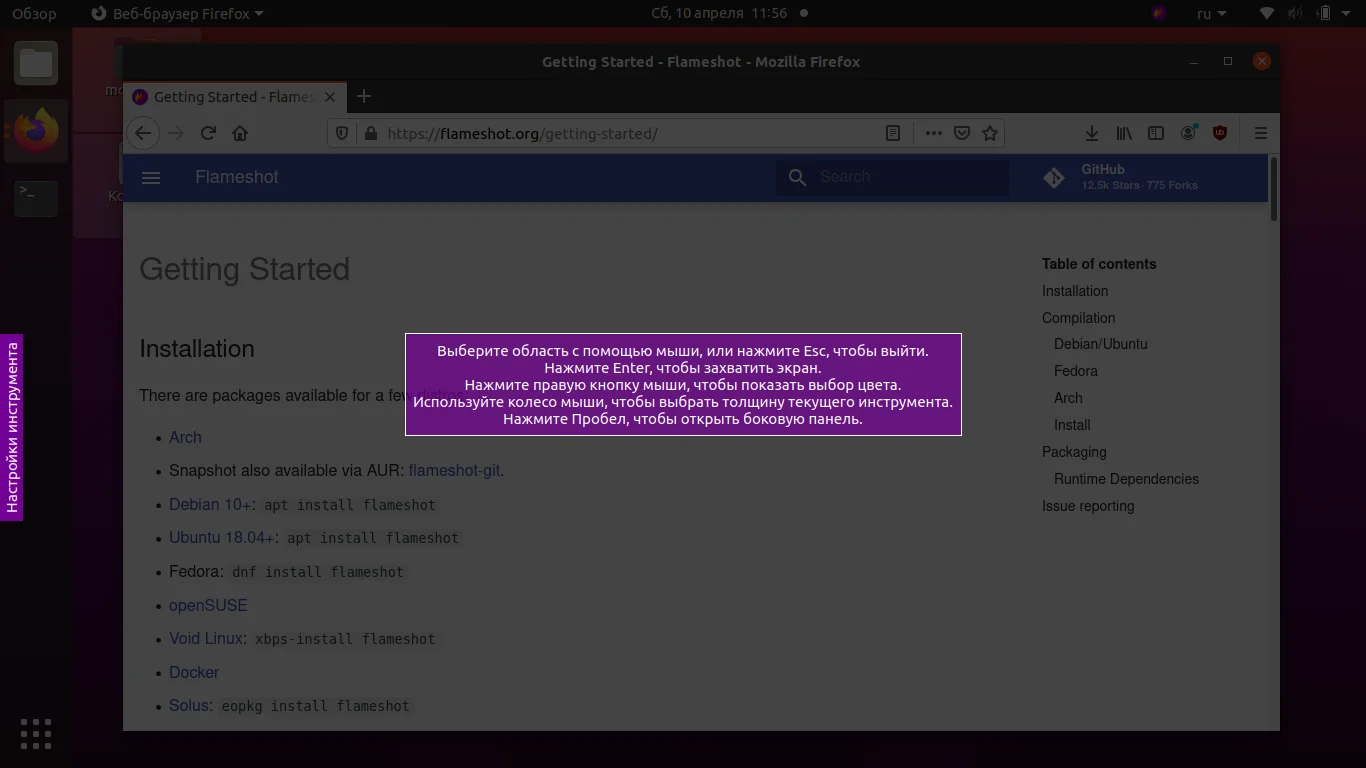The image size is (1366, 768).
Task: Open the Firefox library icon
Action: click(1124, 133)
